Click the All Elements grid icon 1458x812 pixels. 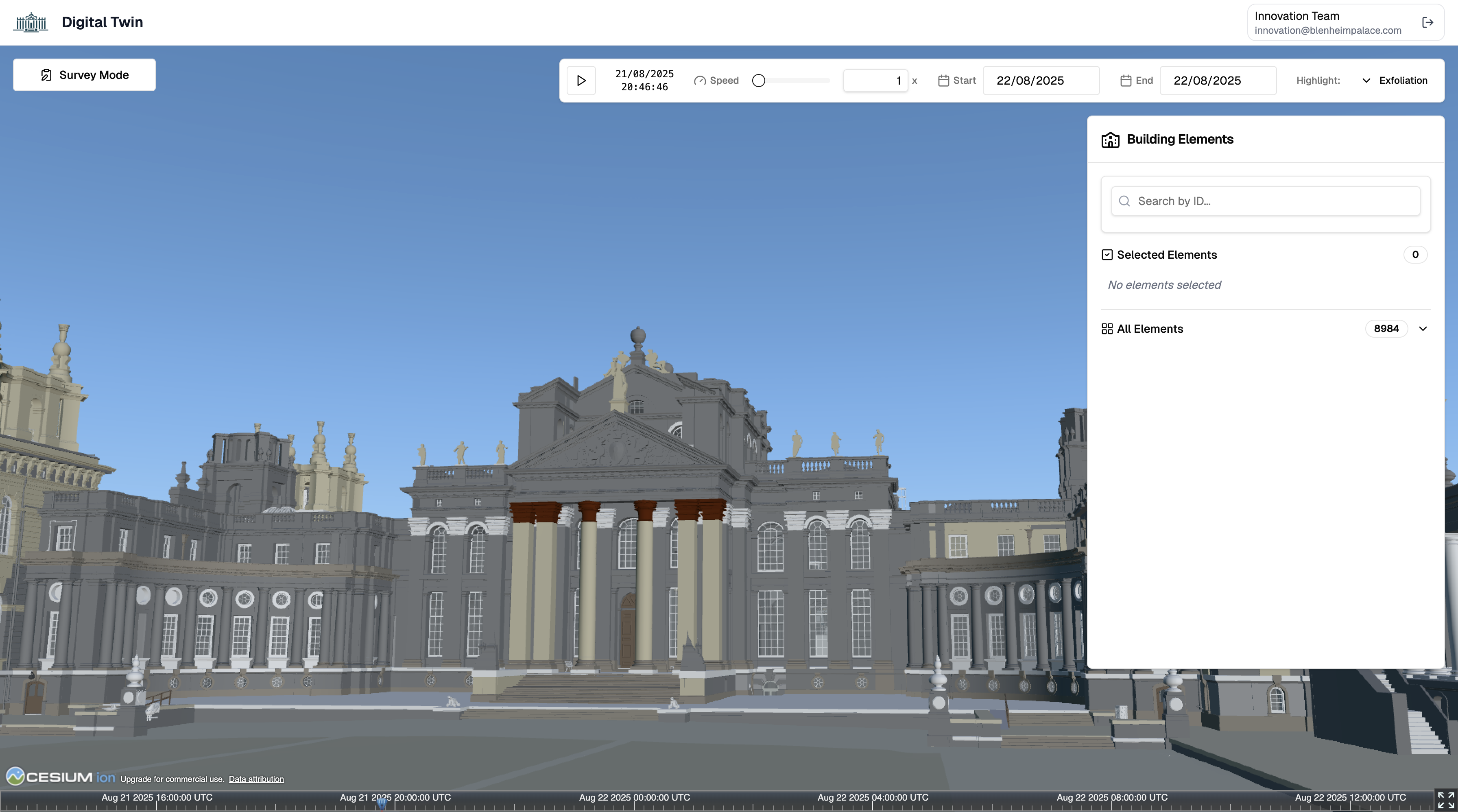(1107, 329)
